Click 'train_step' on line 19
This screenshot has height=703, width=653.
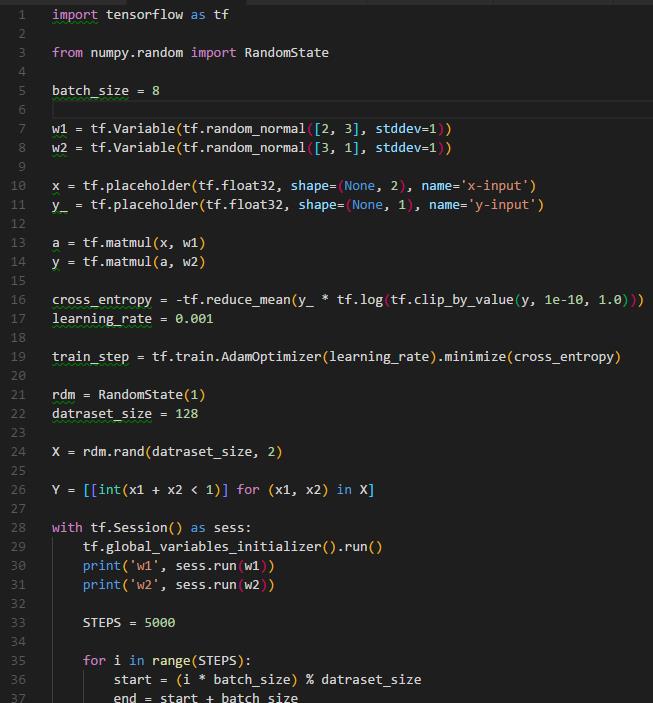pyautogui.click(x=91, y=357)
